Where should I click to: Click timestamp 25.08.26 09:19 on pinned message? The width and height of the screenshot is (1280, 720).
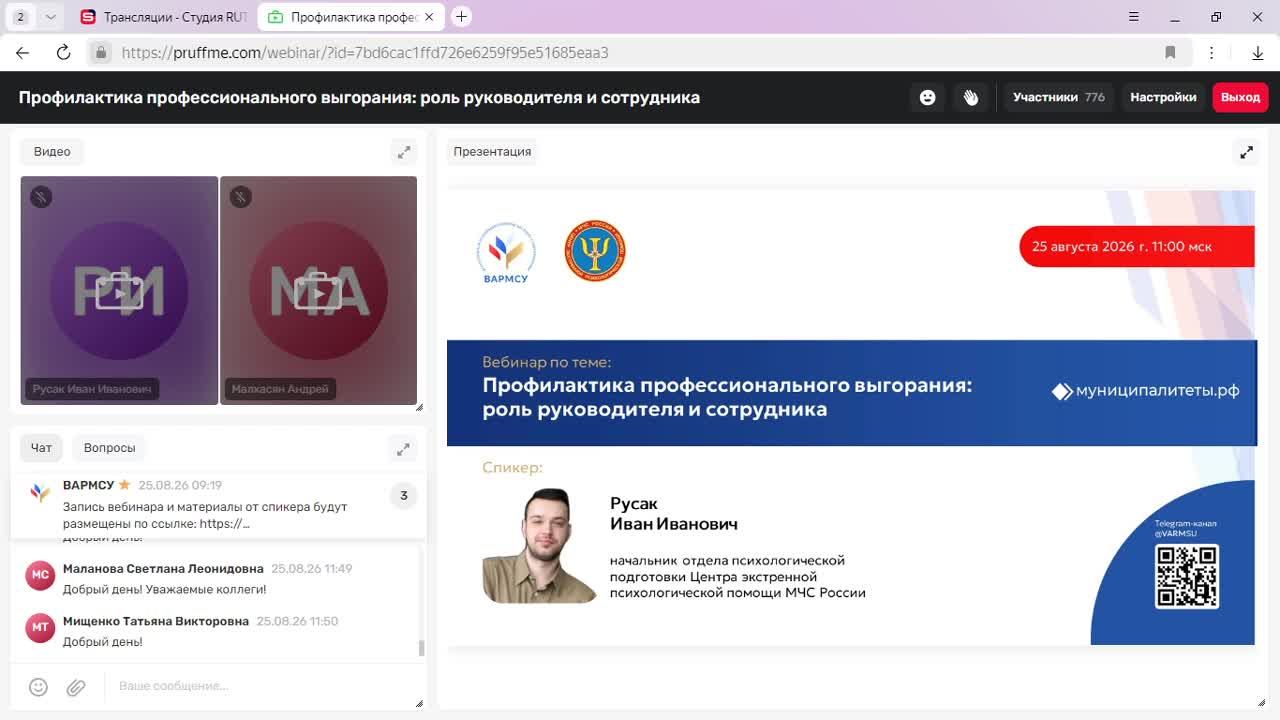pyautogui.click(x=180, y=485)
